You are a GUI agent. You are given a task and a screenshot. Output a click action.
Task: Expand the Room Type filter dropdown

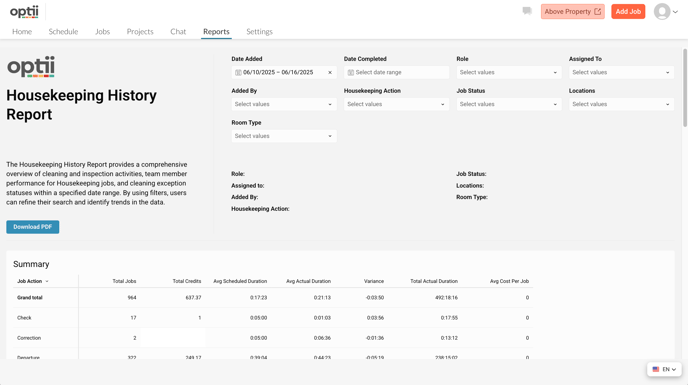pos(284,136)
